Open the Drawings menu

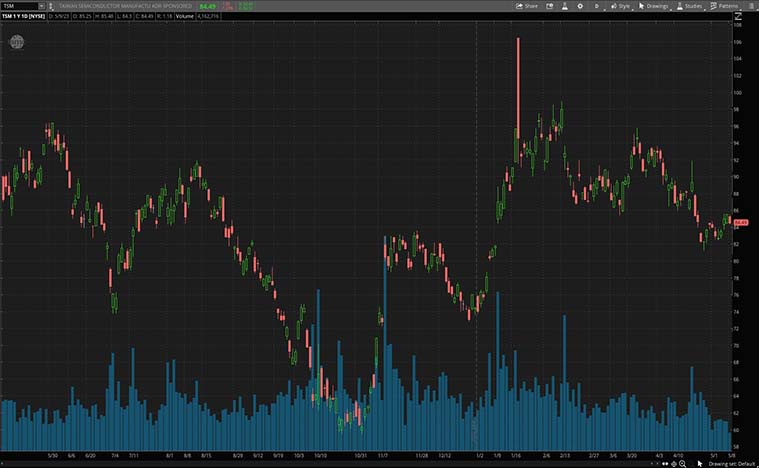click(653, 6)
